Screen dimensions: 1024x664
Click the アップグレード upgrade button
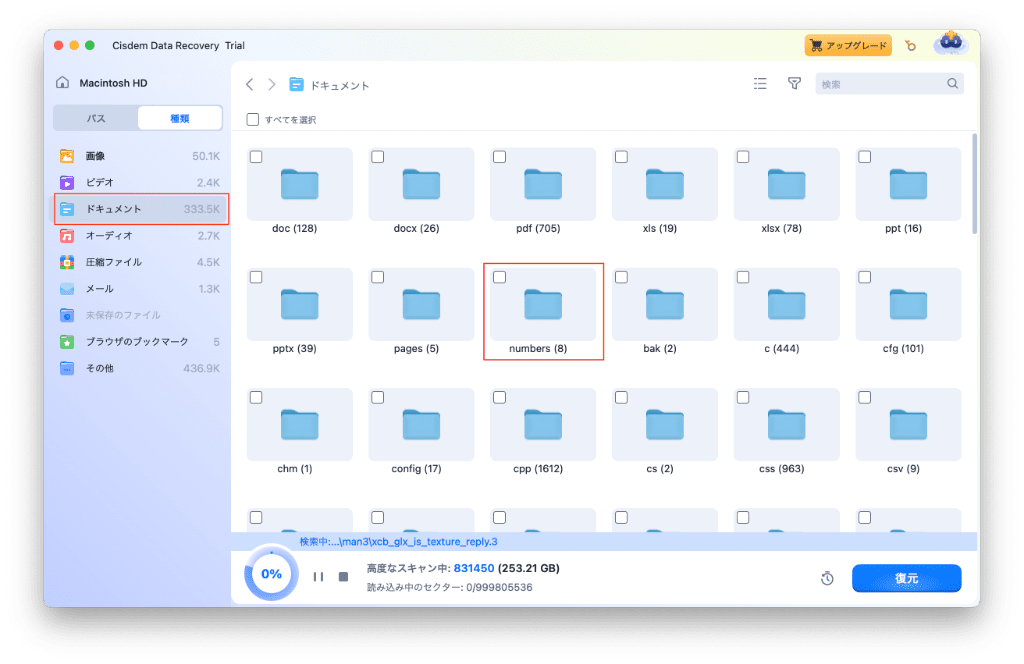coord(848,46)
